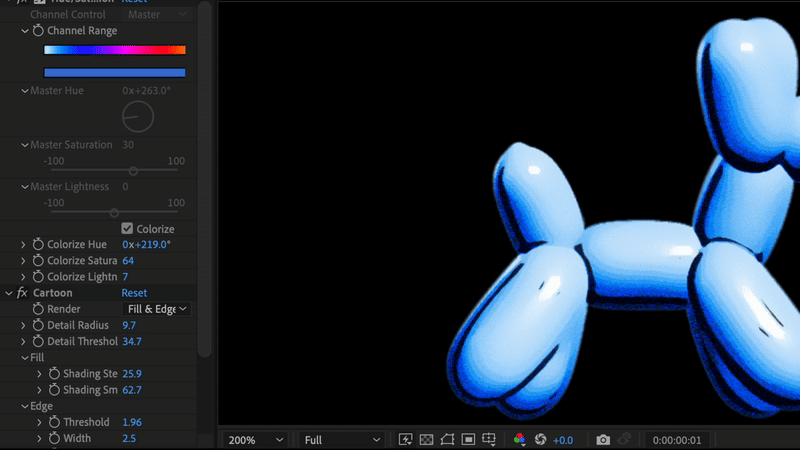Open the 200% magnification dropdown
The width and height of the screenshot is (800, 450).
(255, 440)
